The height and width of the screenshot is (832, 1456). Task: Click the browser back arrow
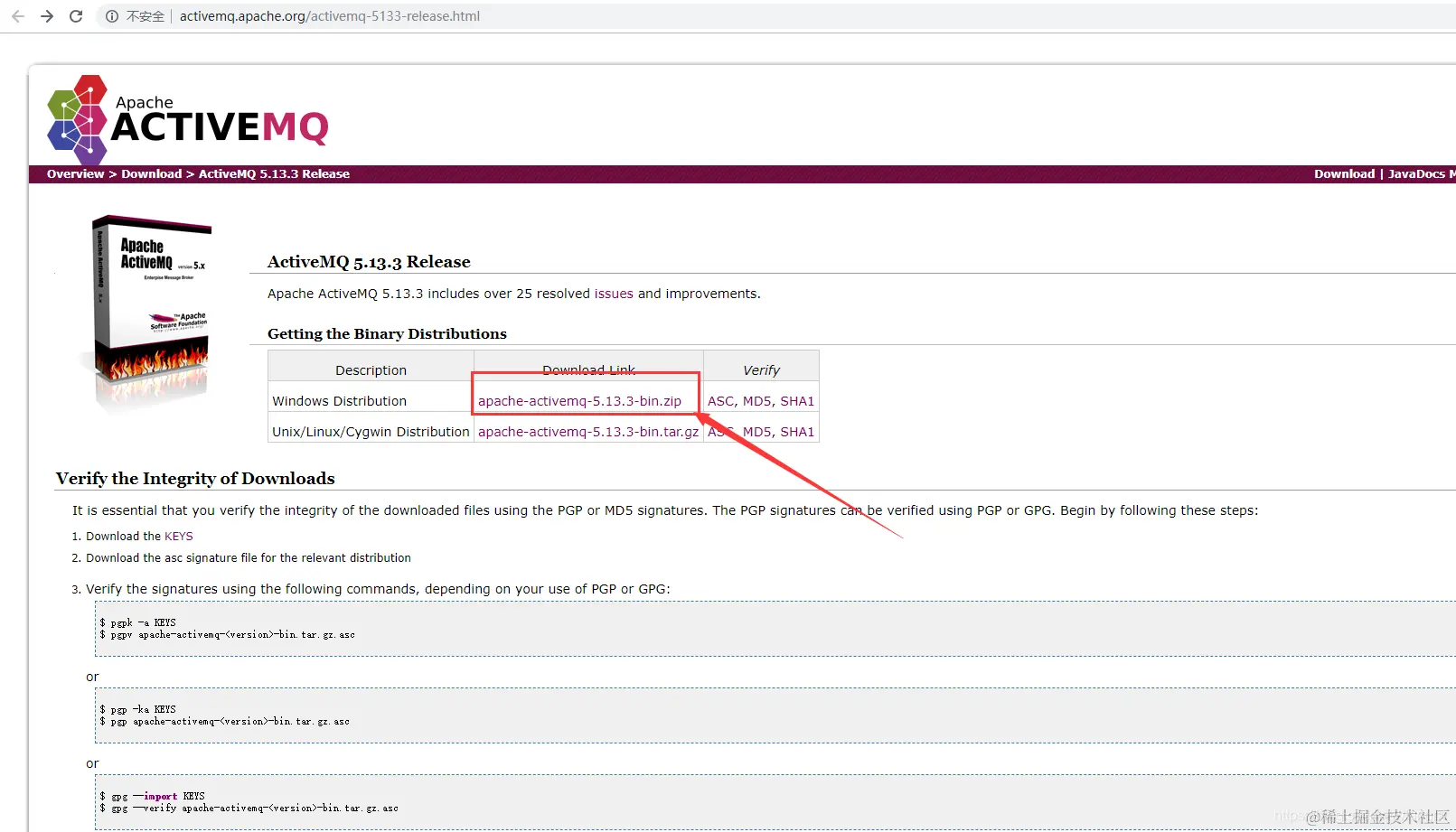coord(18,16)
